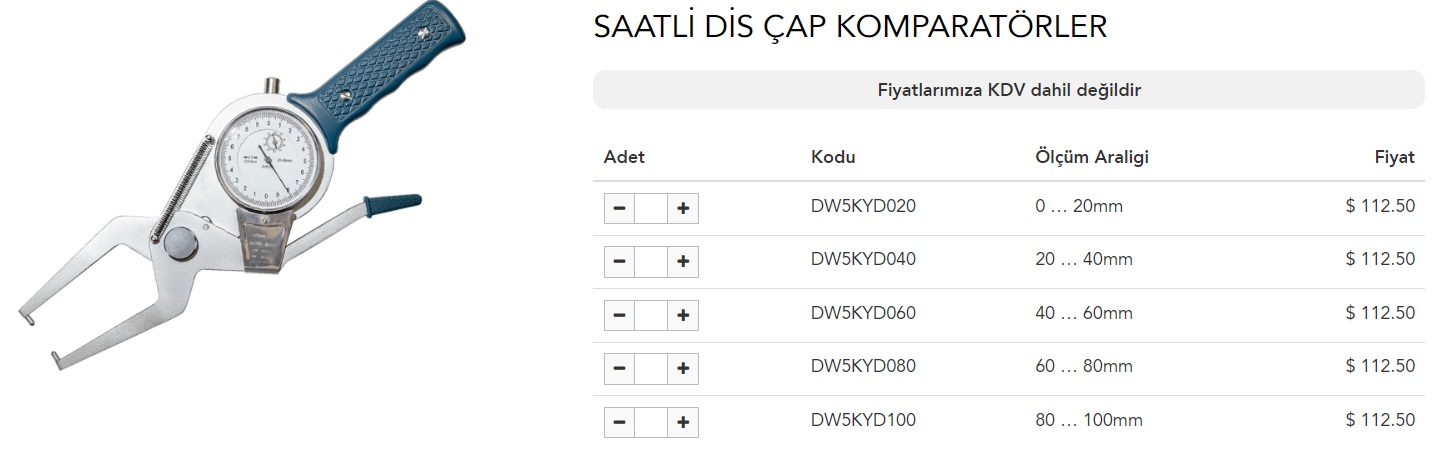Click plus icon for DW5KYD100

[683, 422]
